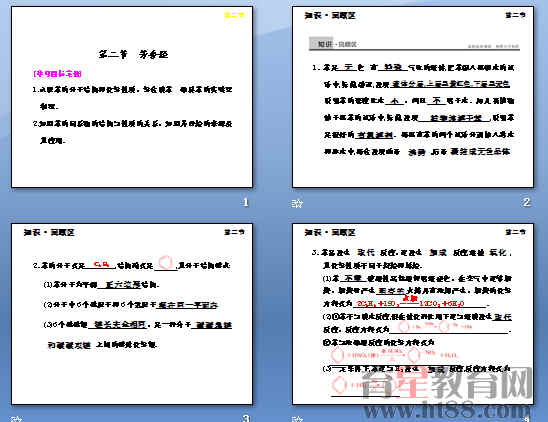The image size is (548, 422).
Task: Click the gray banner tab in slide 2
Action: 322,44
